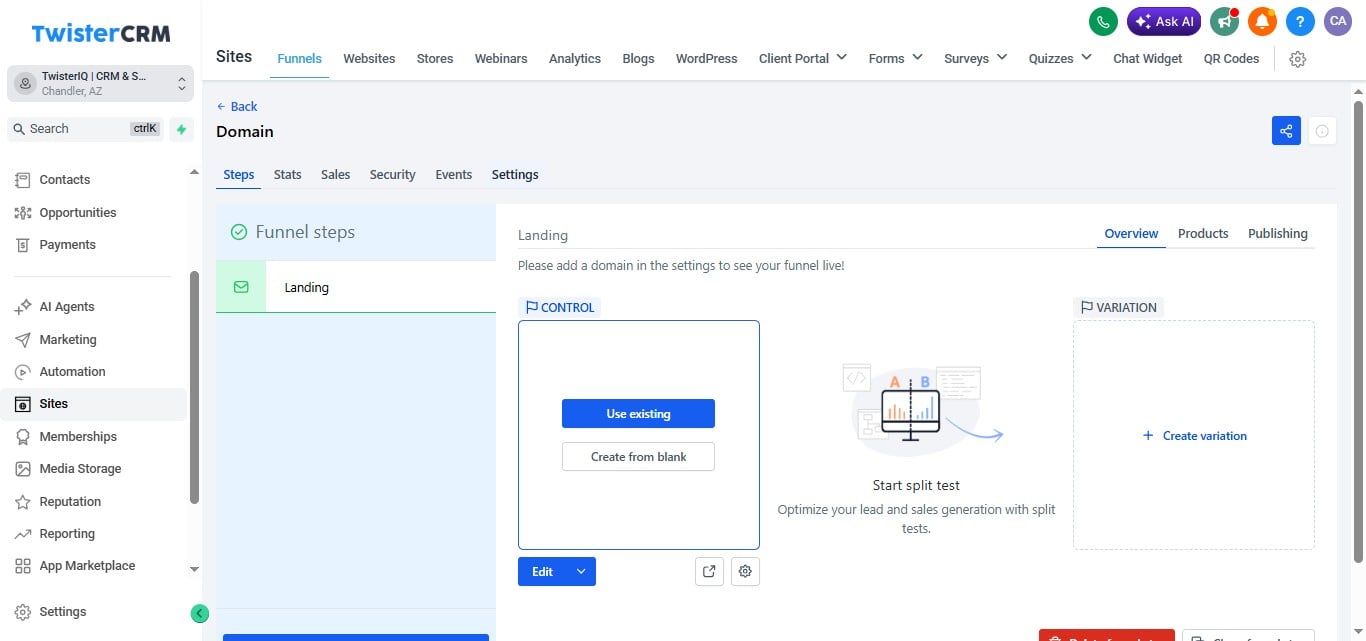This screenshot has height=641, width=1366.
Task: Click the Contacts sidebar icon
Action: [x=23, y=180]
